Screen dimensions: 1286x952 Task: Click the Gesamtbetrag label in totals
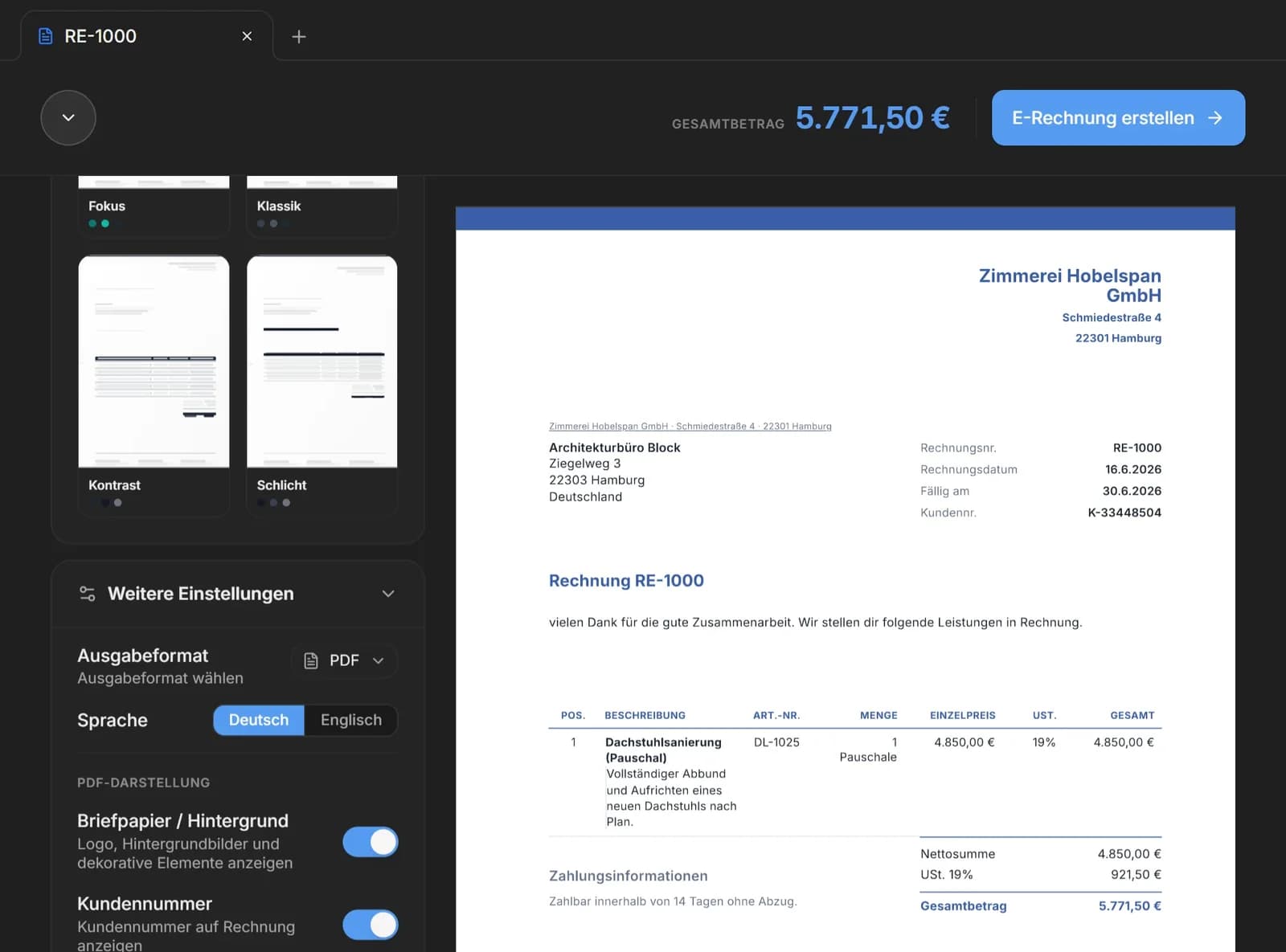coord(963,906)
